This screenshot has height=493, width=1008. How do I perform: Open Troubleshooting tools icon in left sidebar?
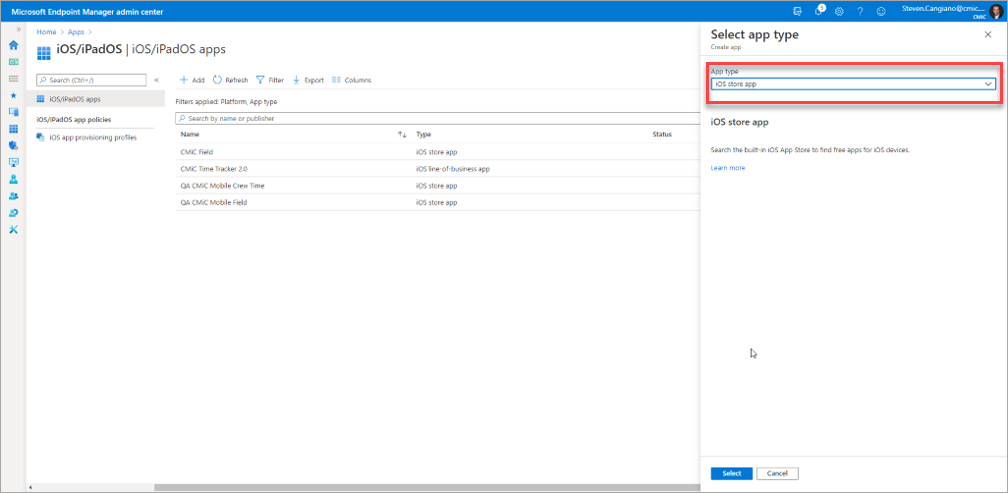coord(13,229)
